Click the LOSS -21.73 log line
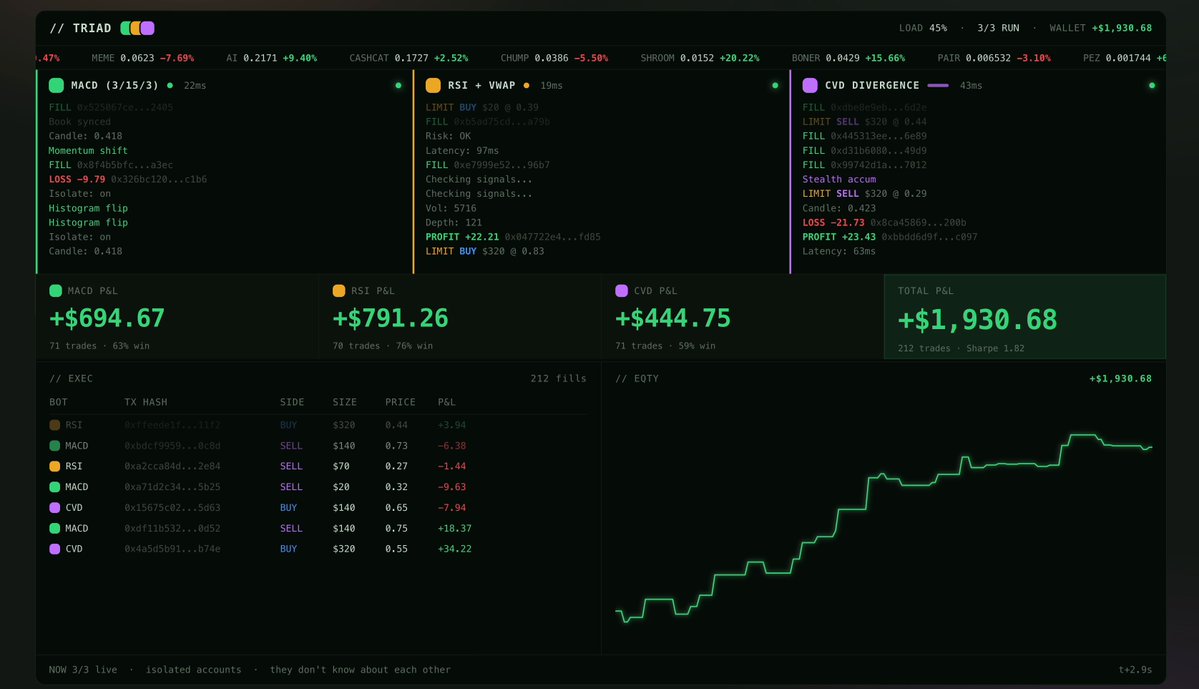 point(885,223)
